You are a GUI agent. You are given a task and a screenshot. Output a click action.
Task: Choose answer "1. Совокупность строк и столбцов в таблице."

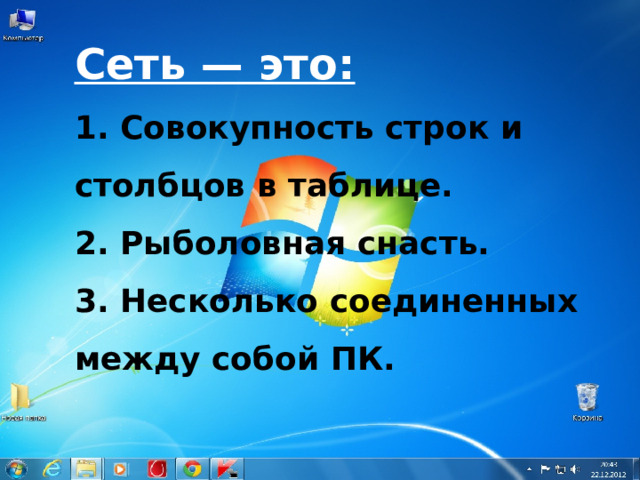coord(299,157)
